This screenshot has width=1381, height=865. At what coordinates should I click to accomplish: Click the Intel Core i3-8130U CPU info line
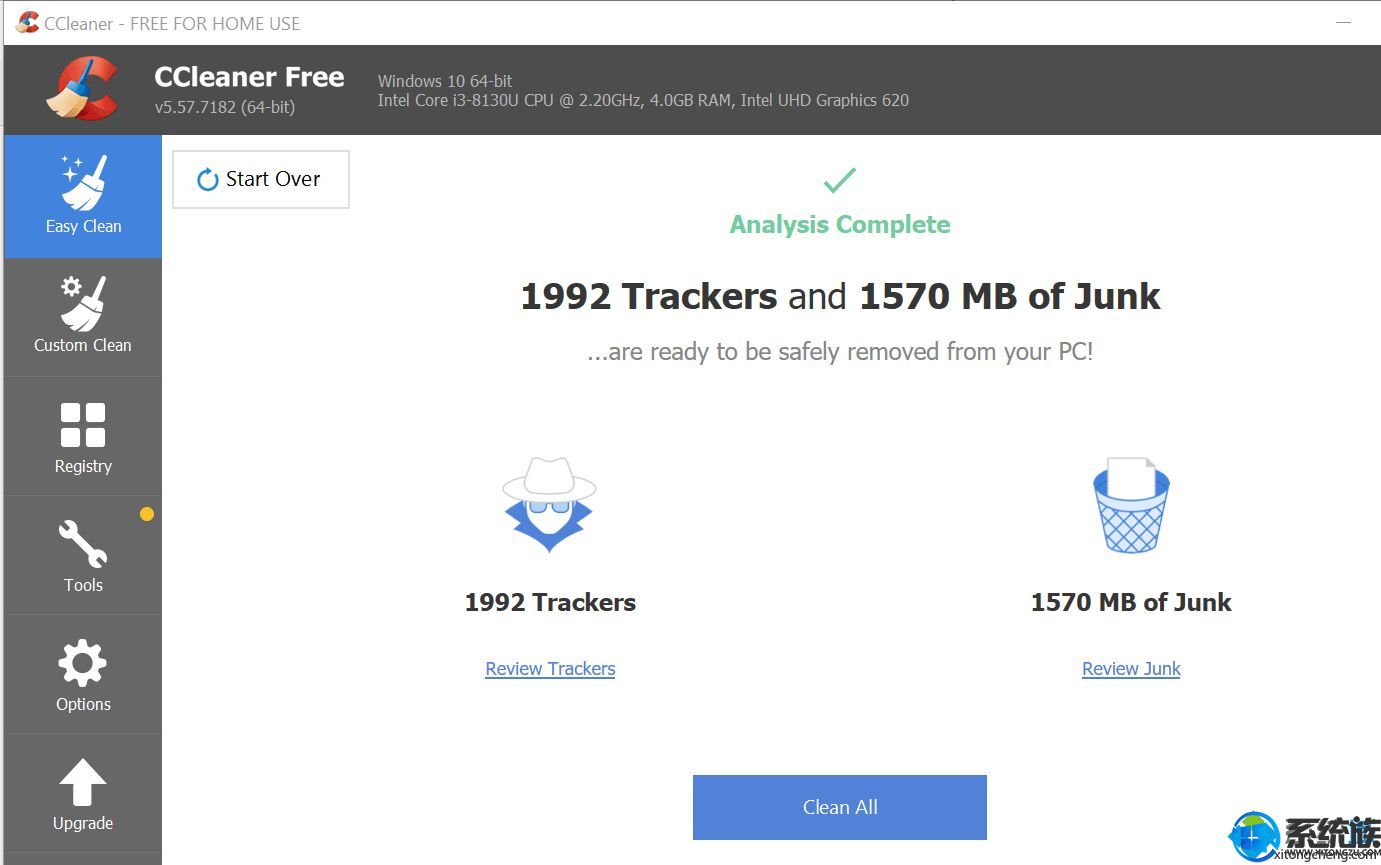coord(643,100)
